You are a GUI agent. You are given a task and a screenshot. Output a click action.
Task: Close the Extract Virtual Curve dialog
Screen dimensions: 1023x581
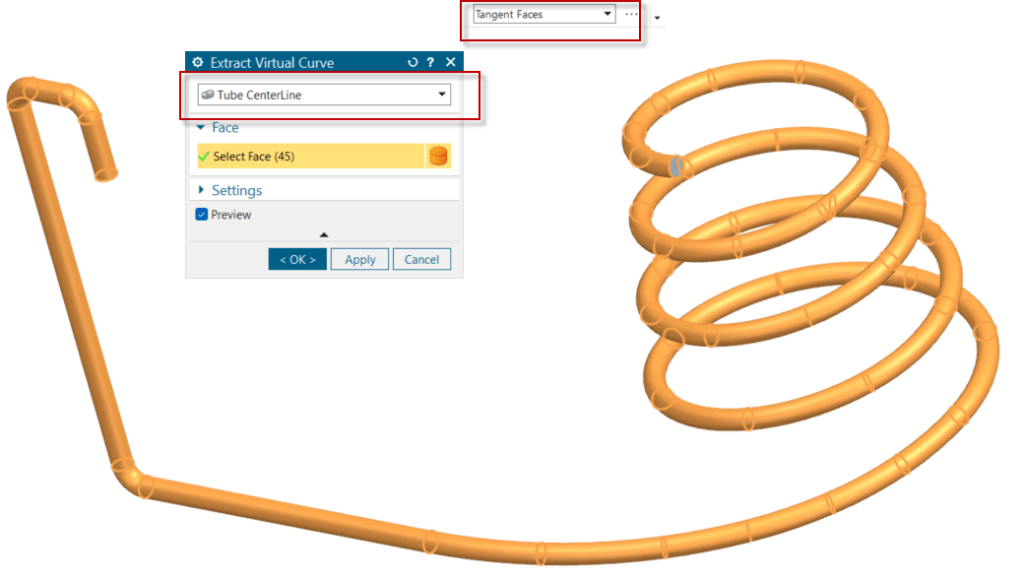click(x=451, y=62)
